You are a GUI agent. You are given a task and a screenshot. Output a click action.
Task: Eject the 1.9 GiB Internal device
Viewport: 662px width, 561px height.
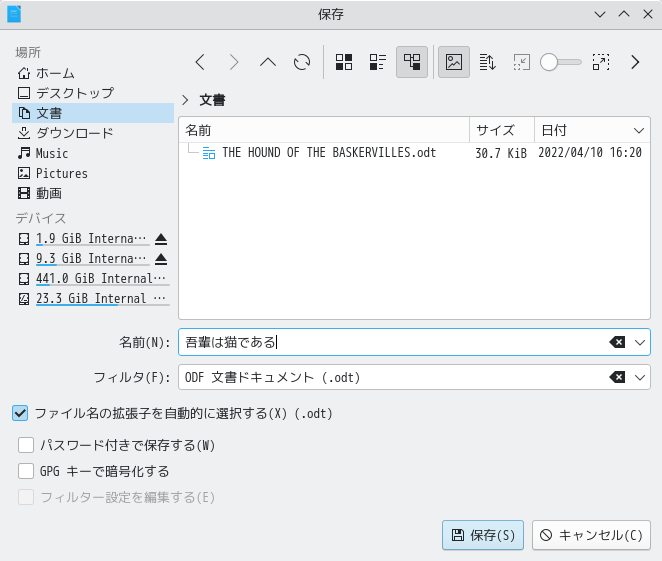point(161,239)
